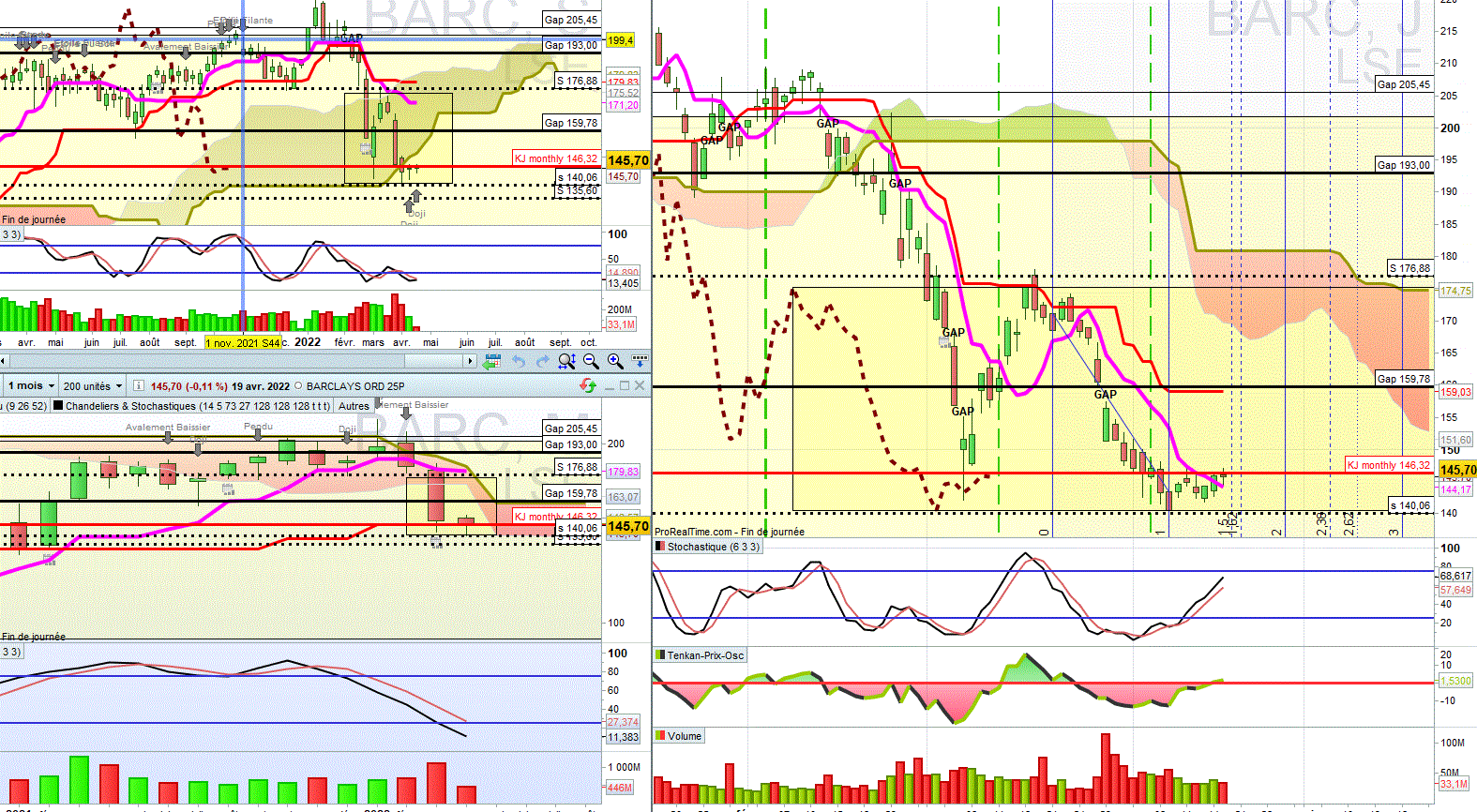Click the right arrow of horizontal scrollbar
Image resolution: width=1477 pixels, height=812 pixels.
point(470,361)
